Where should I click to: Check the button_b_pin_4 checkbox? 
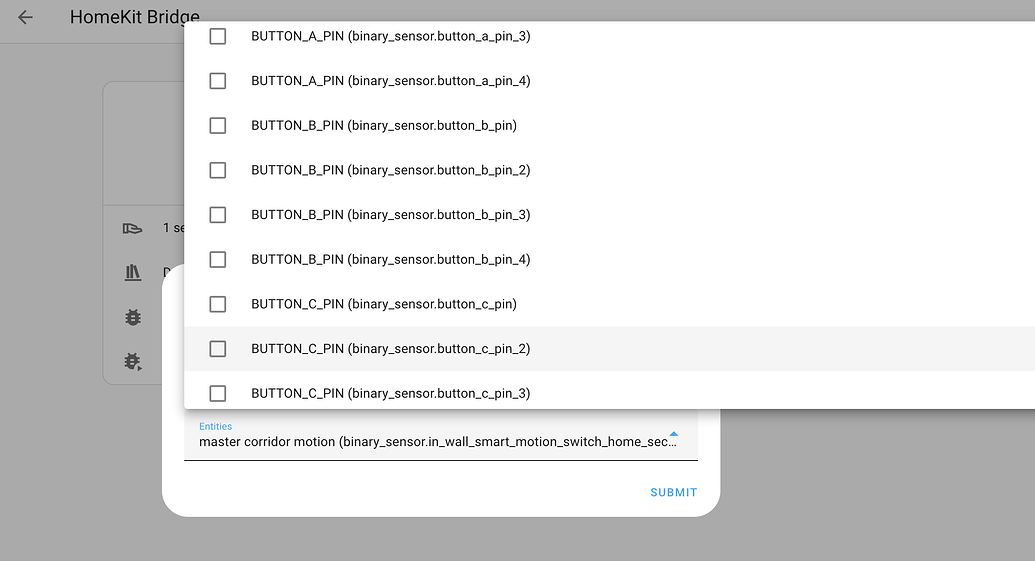[x=218, y=259]
